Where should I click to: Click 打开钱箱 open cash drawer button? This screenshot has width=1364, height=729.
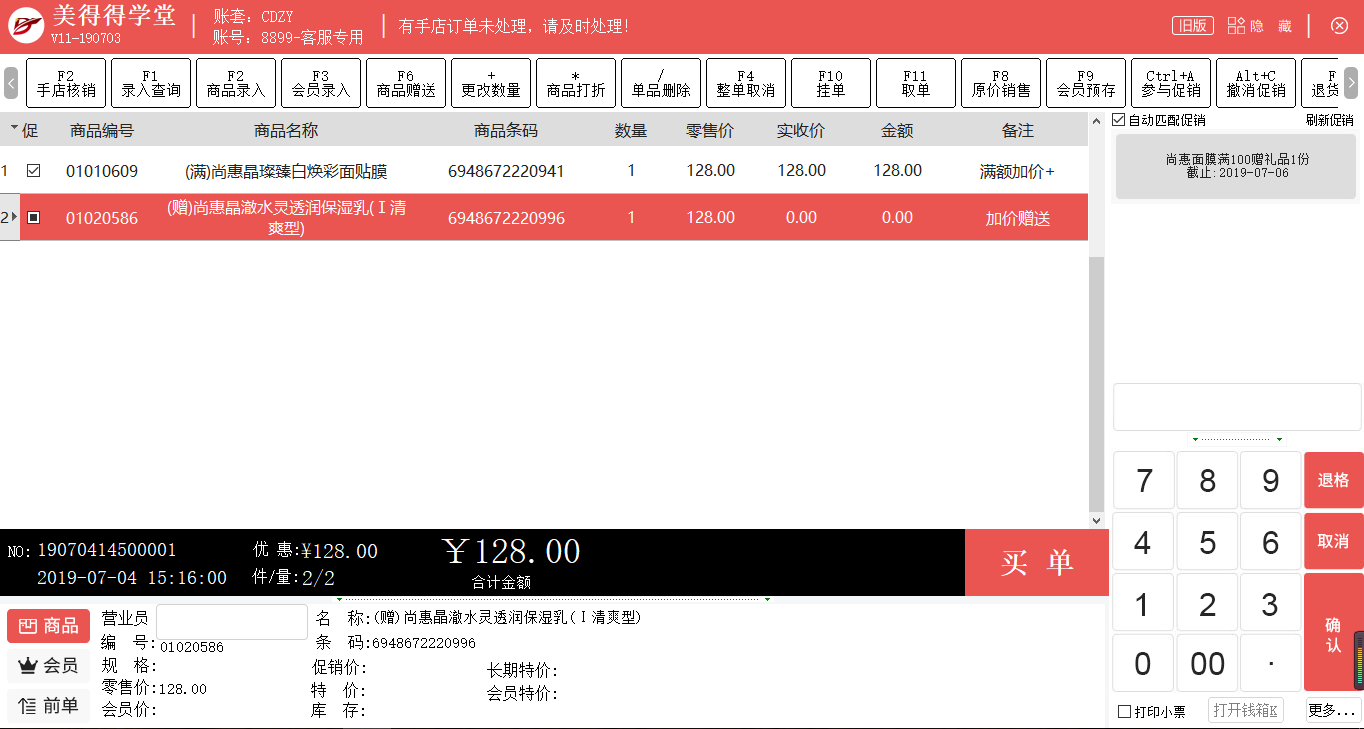click(1245, 711)
